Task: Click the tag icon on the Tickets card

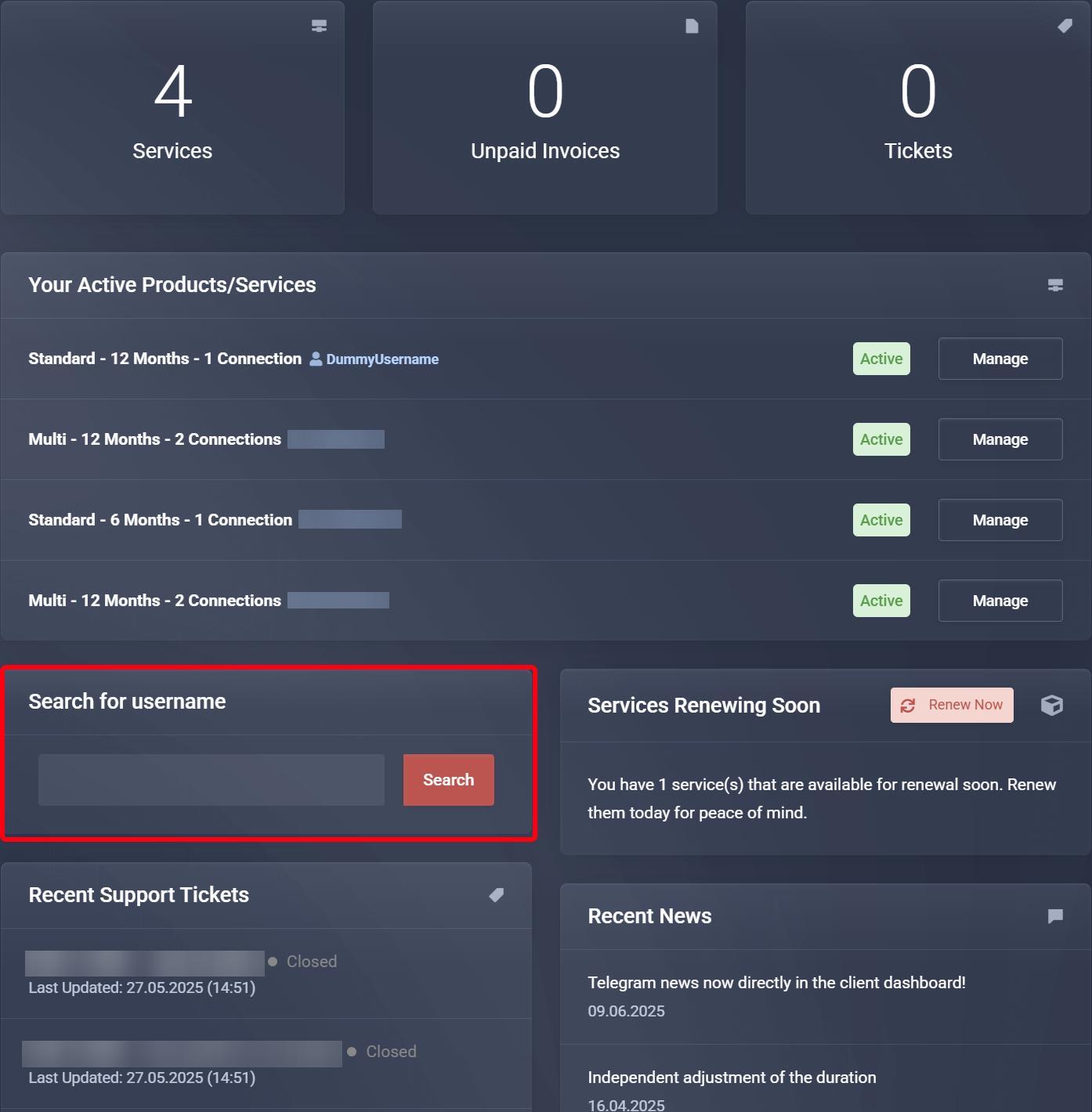Action: click(x=1063, y=26)
